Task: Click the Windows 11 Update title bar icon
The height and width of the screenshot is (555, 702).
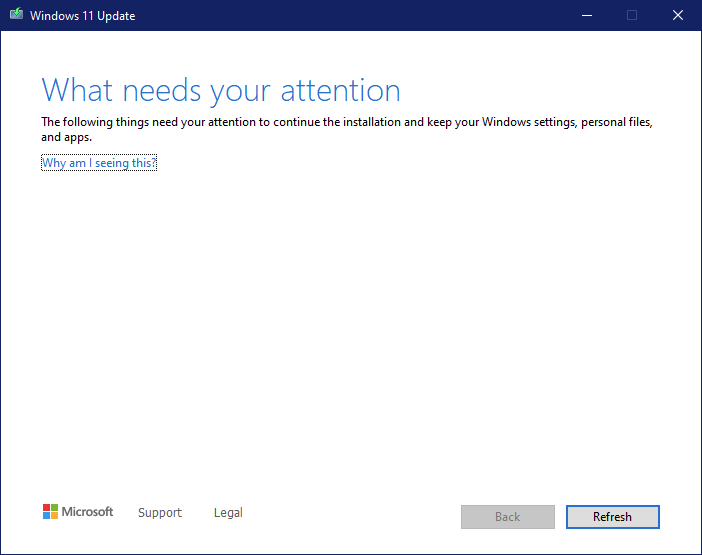Action: (17, 14)
